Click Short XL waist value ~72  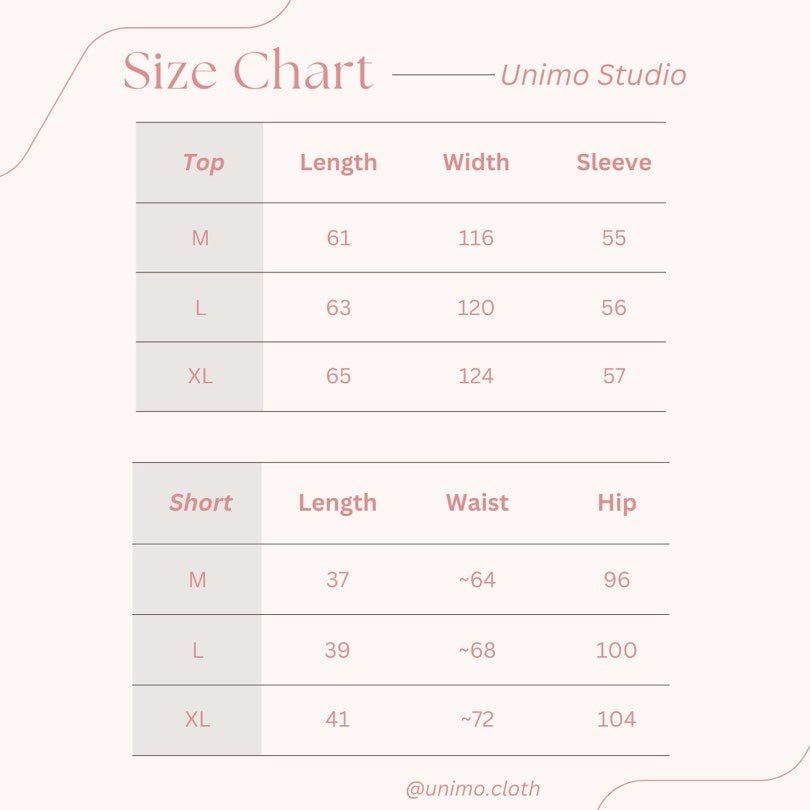[477, 720]
